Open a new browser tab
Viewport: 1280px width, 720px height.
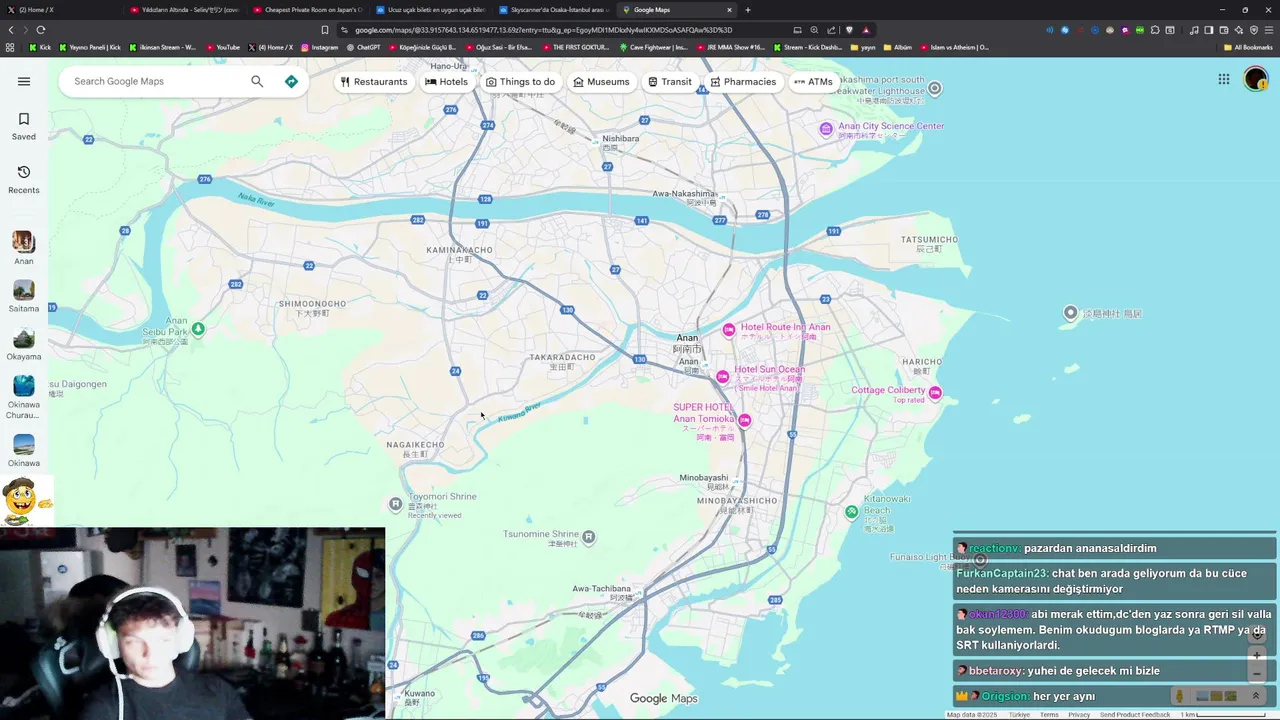(748, 10)
